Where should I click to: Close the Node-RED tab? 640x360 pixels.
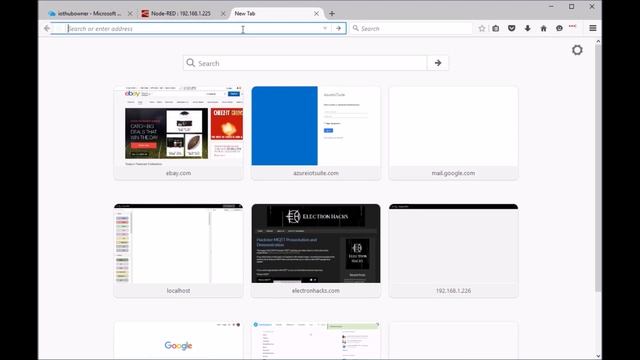click(x=223, y=13)
